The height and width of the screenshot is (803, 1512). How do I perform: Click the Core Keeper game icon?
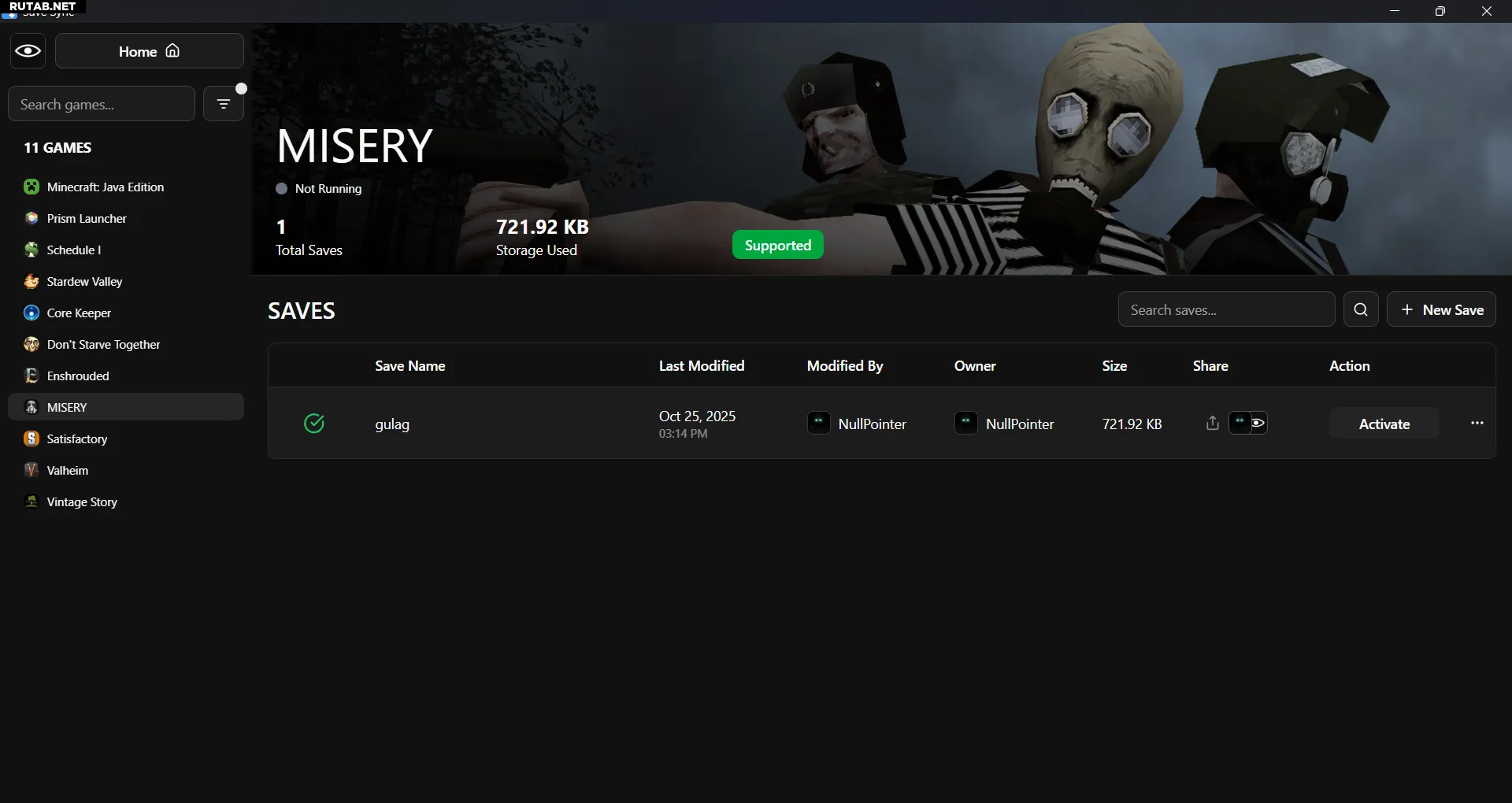(31, 313)
